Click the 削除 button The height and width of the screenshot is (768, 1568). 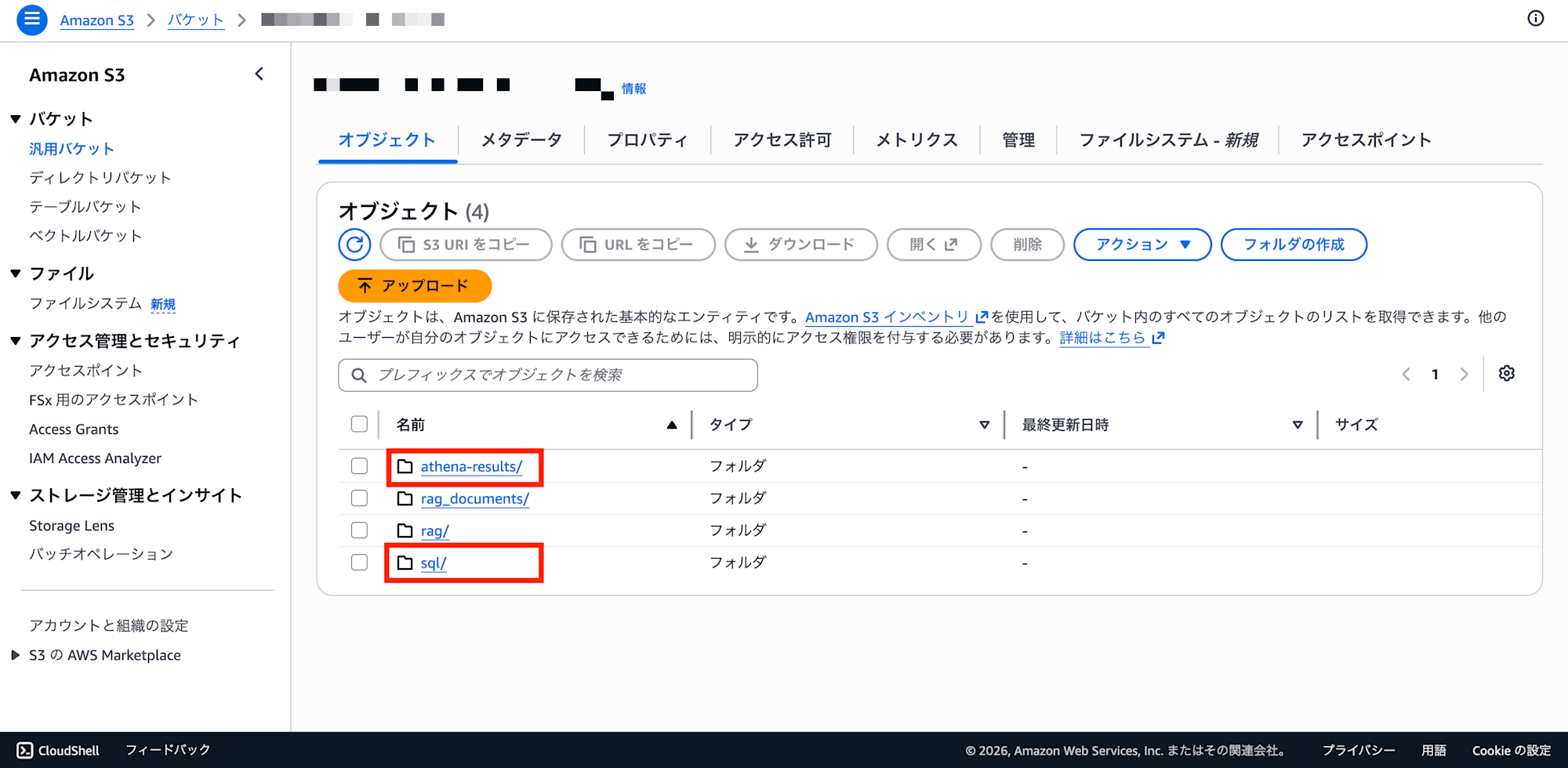coord(1027,245)
